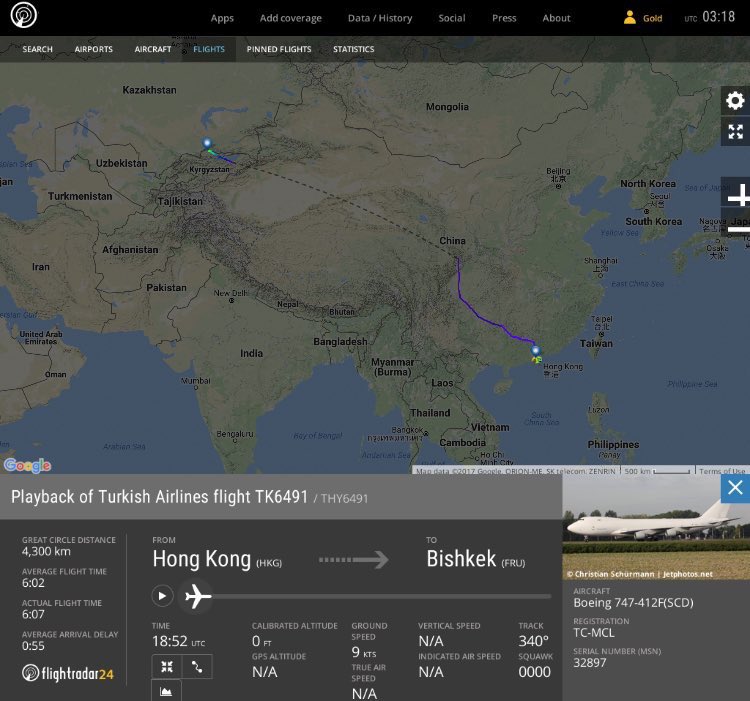This screenshot has height=701, width=750.
Task: Zoom out with the minus button
Action: tap(738, 230)
